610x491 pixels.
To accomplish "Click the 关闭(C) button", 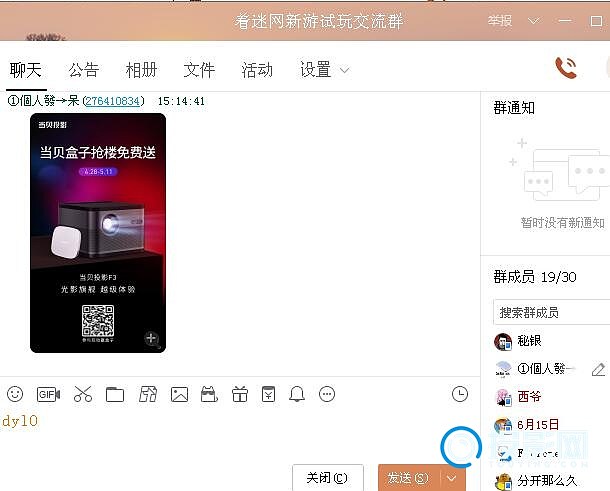I will [x=327, y=478].
